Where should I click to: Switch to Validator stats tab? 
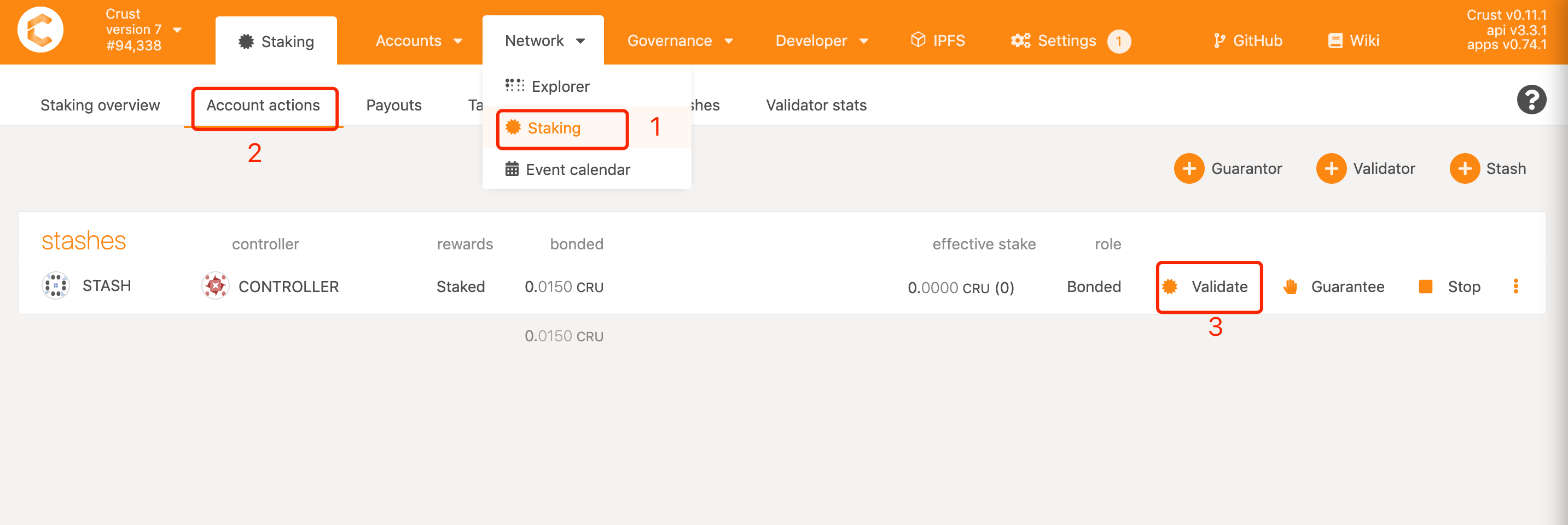(816, 105)
